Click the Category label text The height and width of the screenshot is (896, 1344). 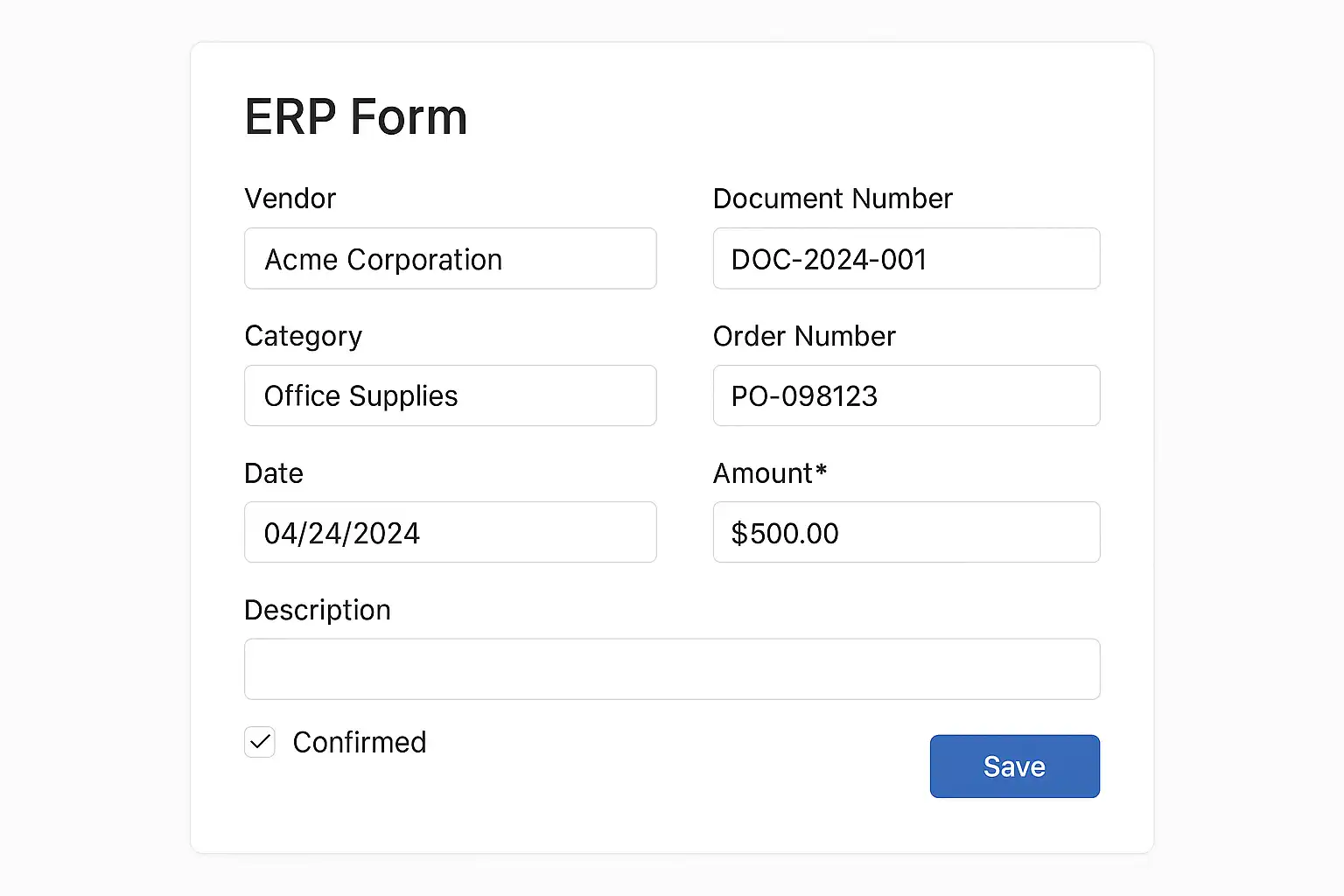[x=303, y=336]
